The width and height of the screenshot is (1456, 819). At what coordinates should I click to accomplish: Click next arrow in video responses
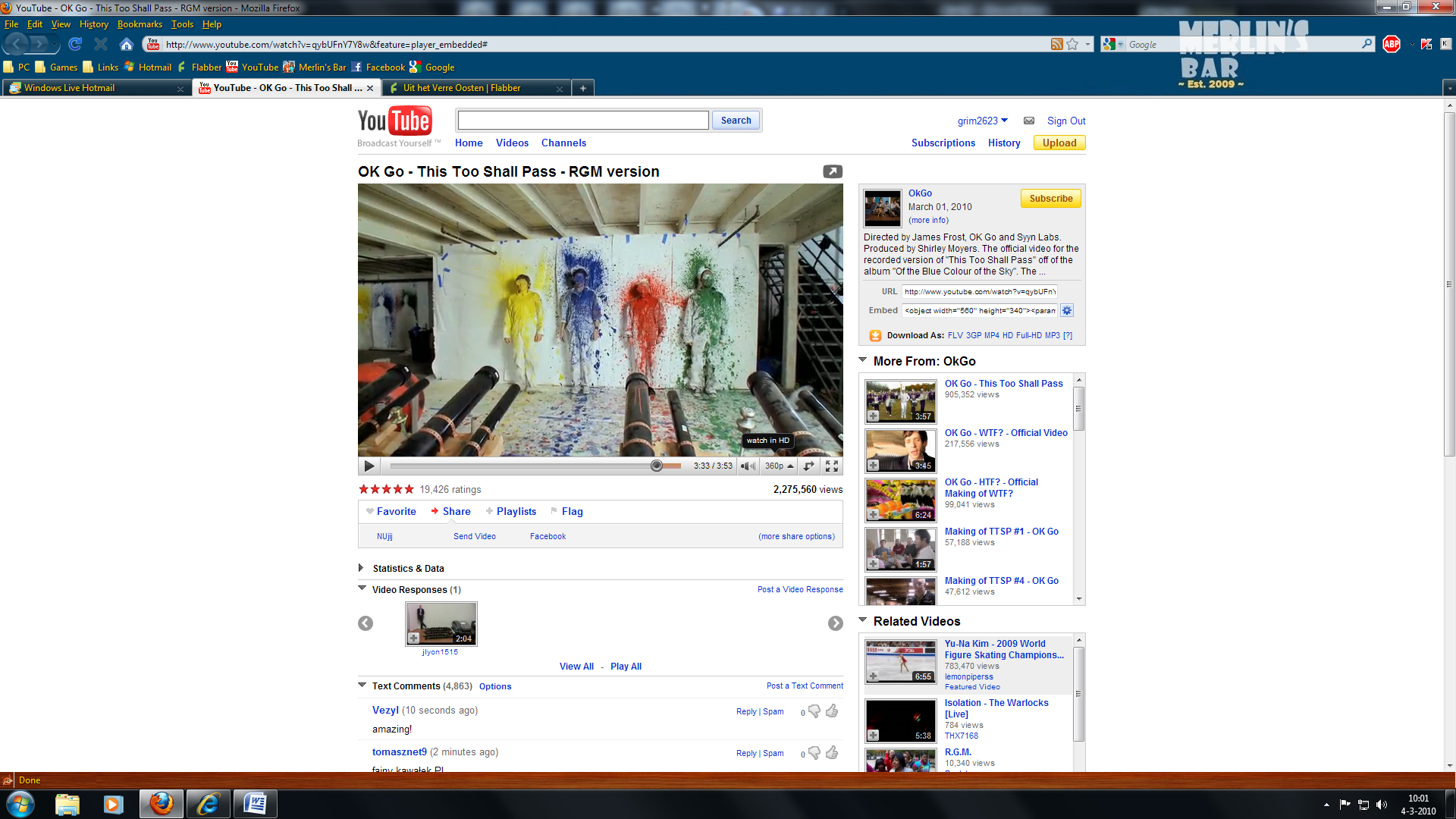(835, 623)
